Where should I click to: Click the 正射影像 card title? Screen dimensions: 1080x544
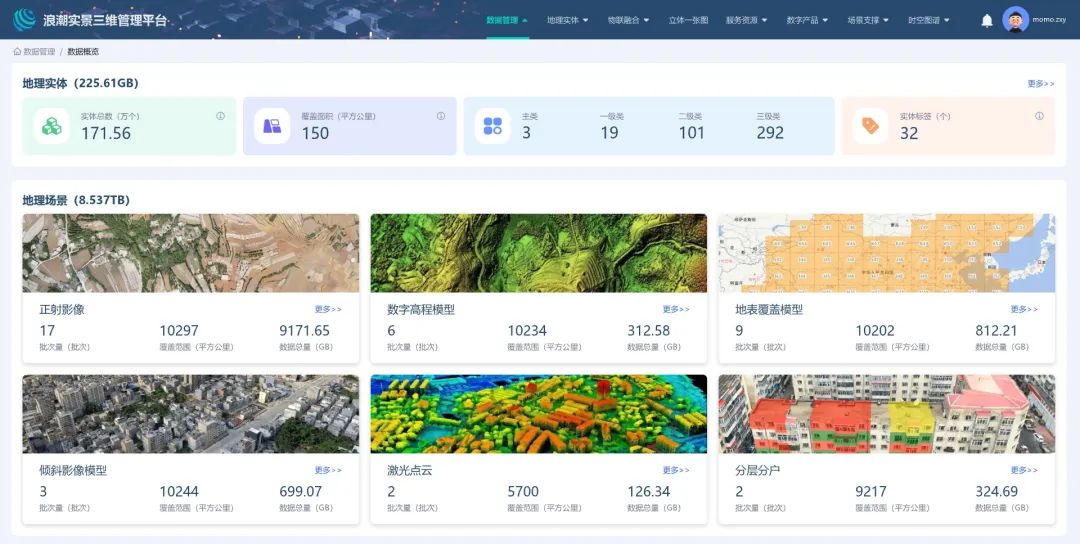coord(62,310)
